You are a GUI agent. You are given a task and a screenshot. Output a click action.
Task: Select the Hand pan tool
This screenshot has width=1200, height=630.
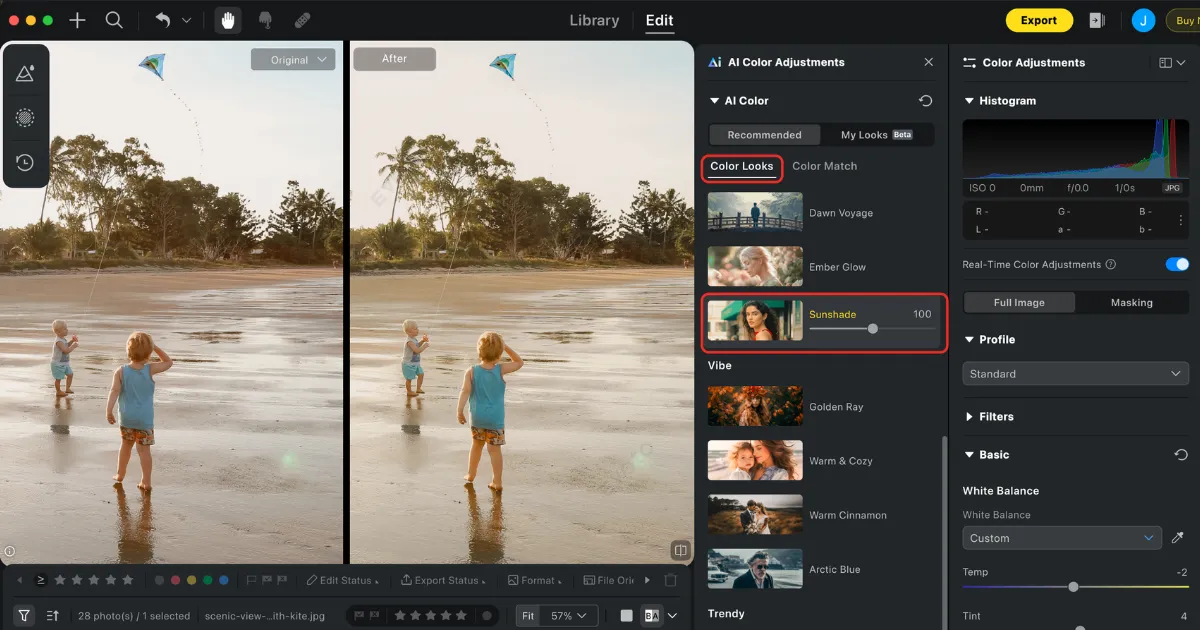pos(228,20)
